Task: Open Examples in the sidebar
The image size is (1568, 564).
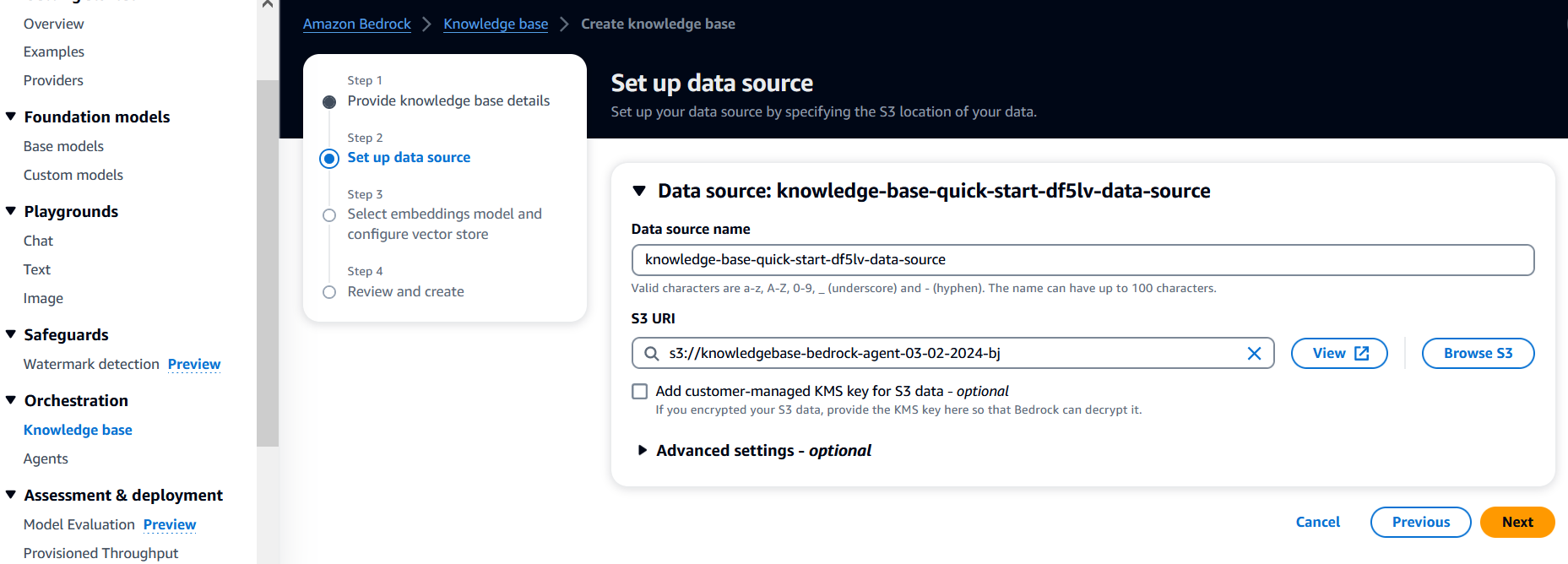Action: (54, 52)
